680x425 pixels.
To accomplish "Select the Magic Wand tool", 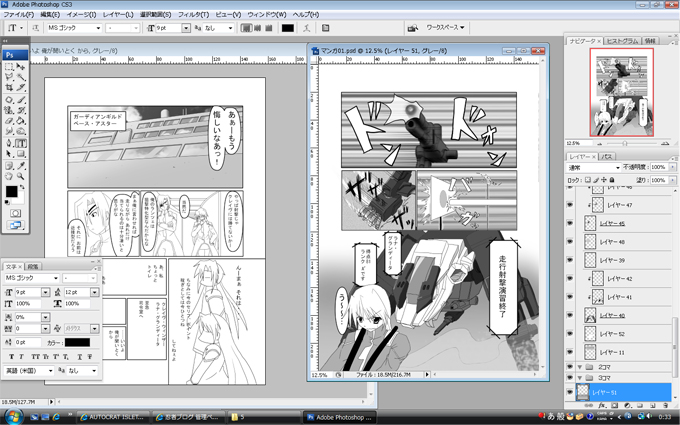I will pyautogui.click(x=20, y=77).
